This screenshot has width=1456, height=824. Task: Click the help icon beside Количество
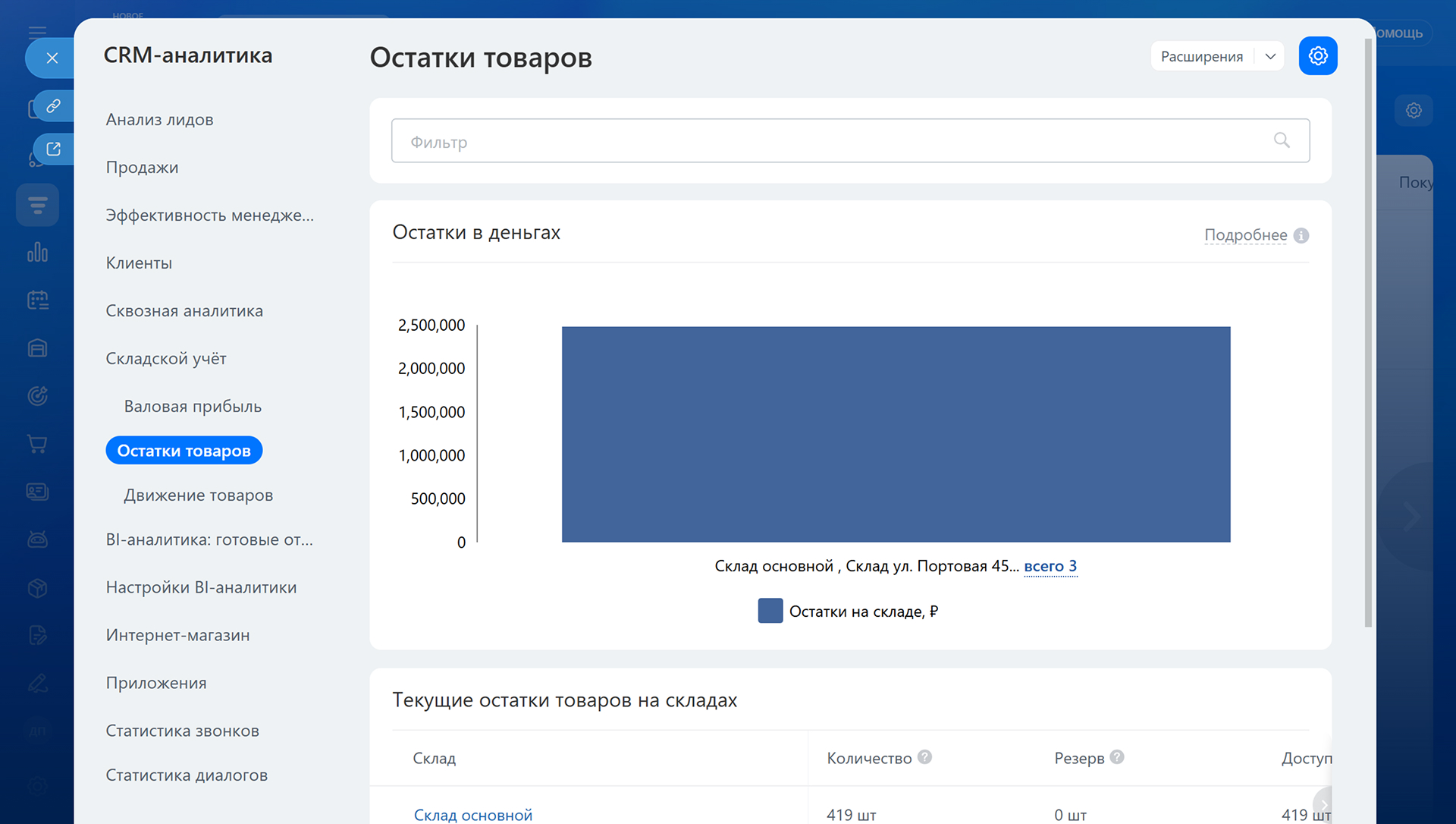click(x=924, y=757)
